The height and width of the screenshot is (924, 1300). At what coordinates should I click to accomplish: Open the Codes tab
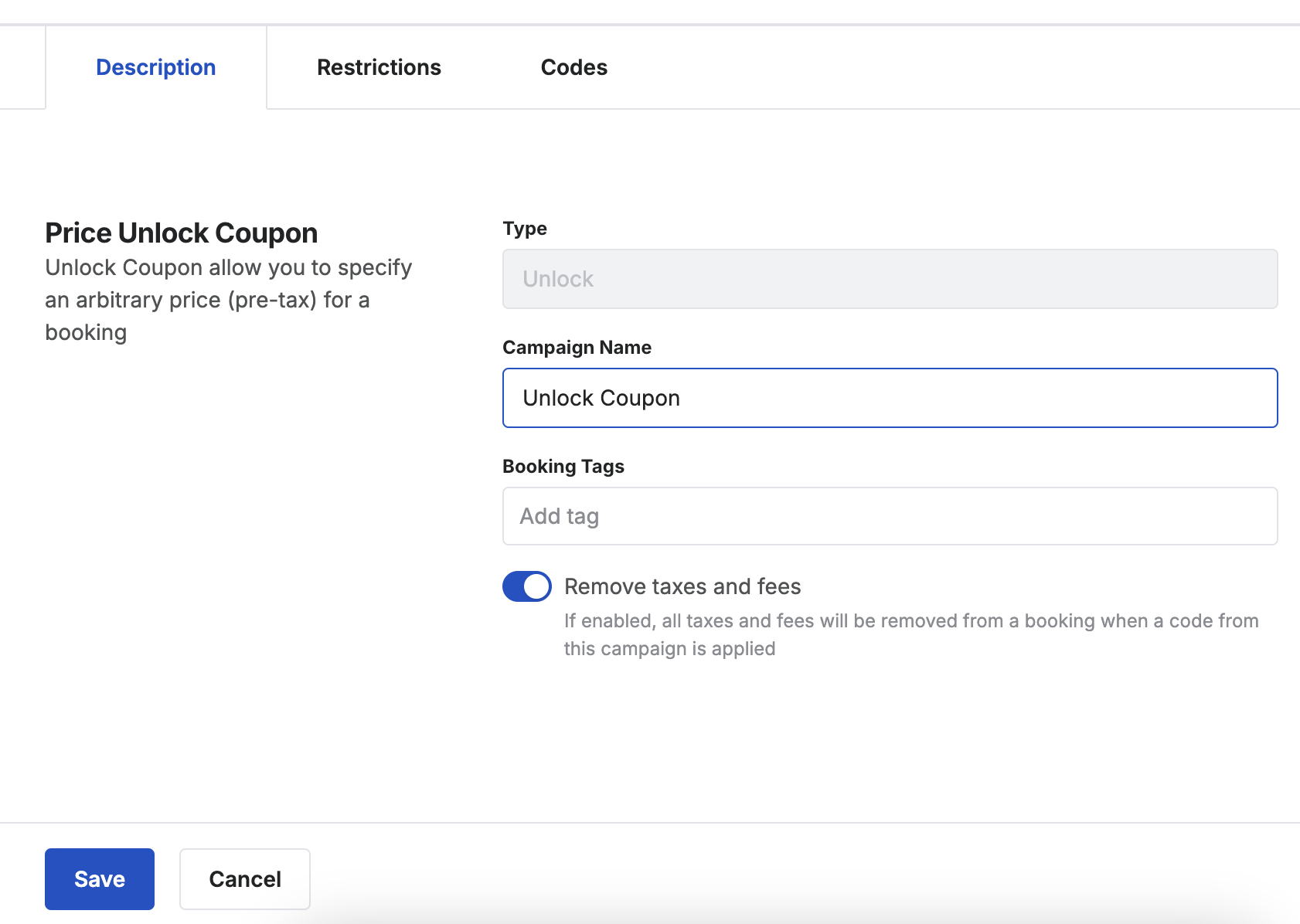574,68
